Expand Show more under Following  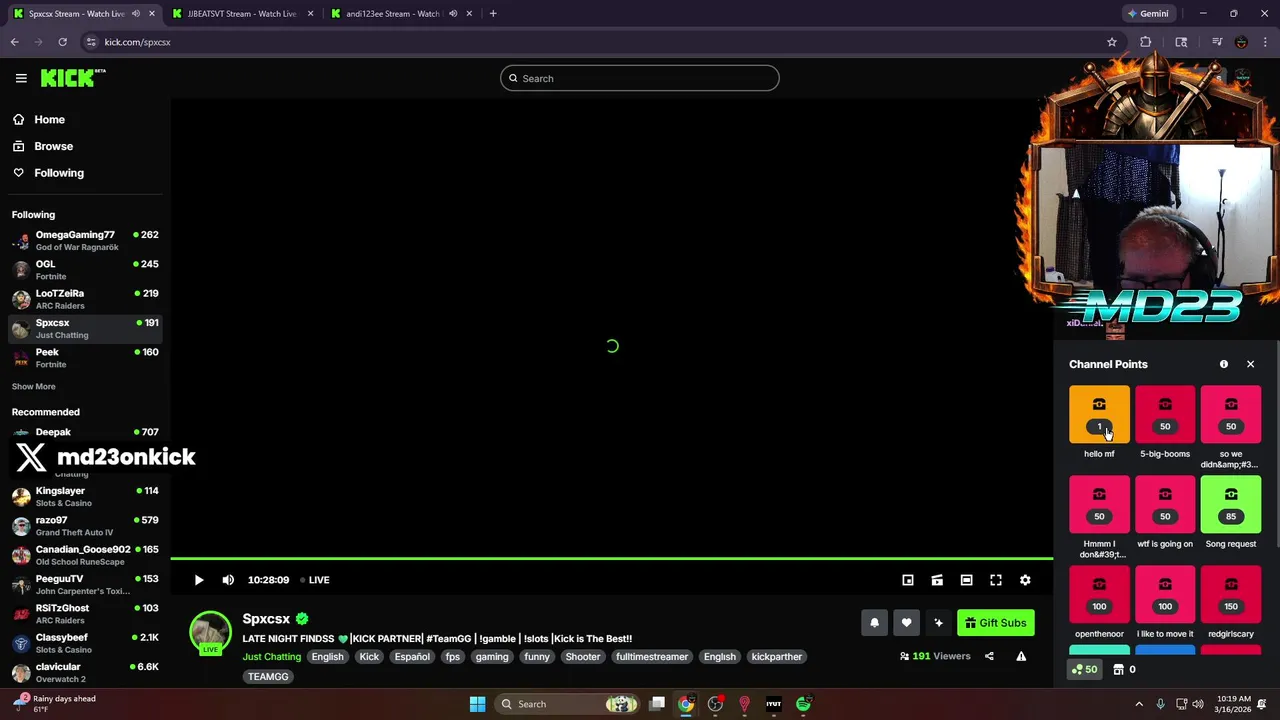coord(34,387)
